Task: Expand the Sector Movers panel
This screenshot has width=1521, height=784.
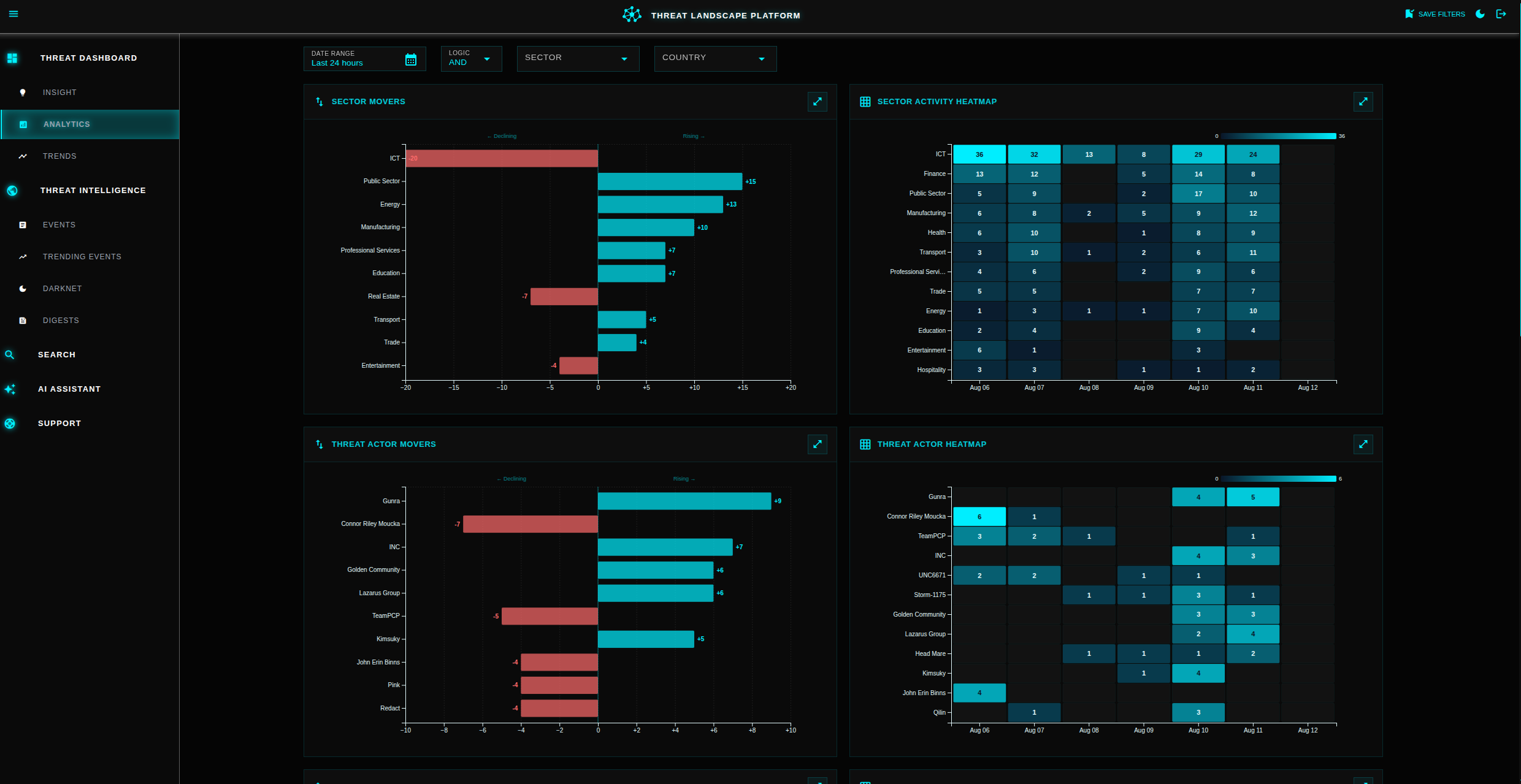Action: (818, 102)
